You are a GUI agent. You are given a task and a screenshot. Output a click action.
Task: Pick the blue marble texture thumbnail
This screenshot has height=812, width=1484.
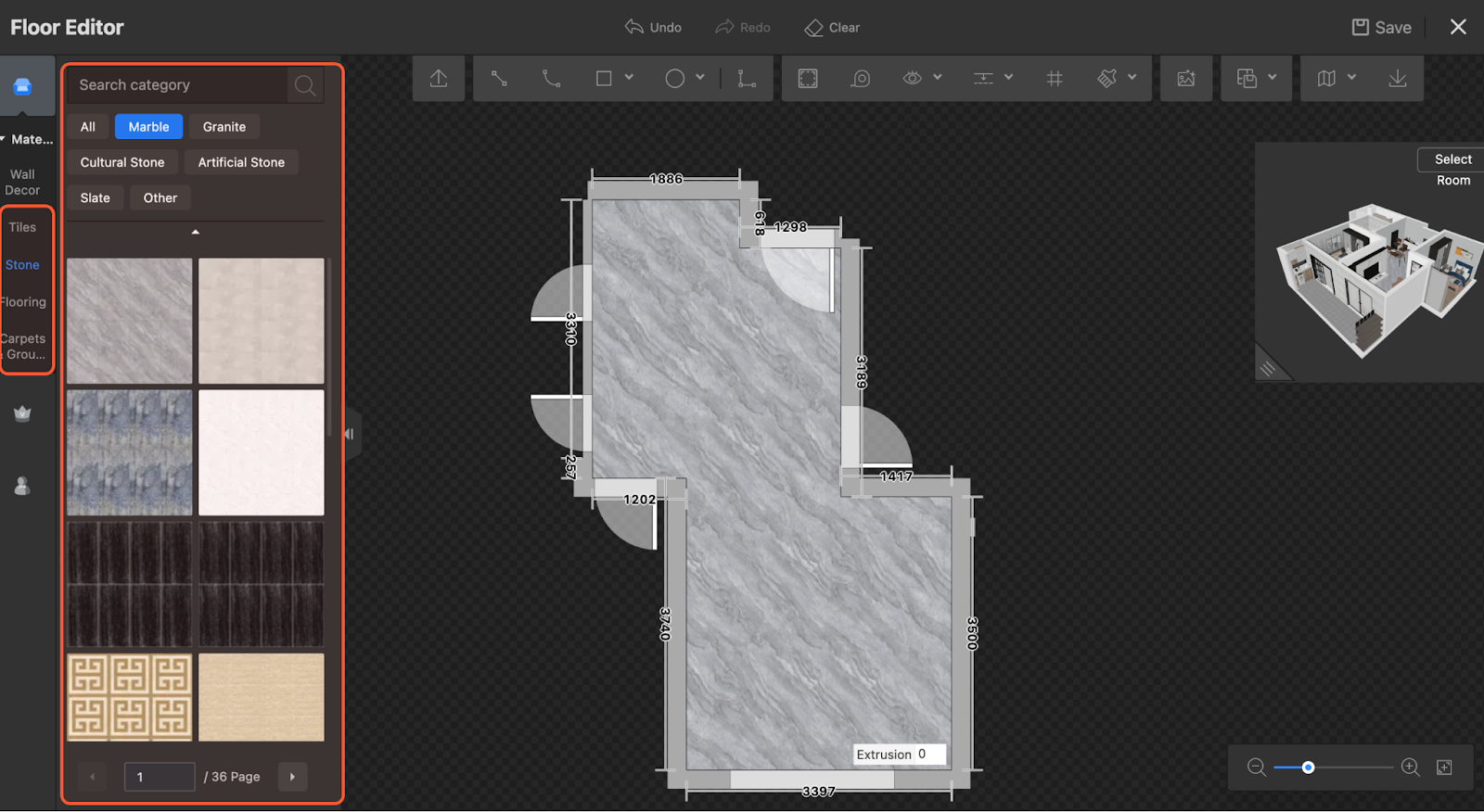click(130, 452)
